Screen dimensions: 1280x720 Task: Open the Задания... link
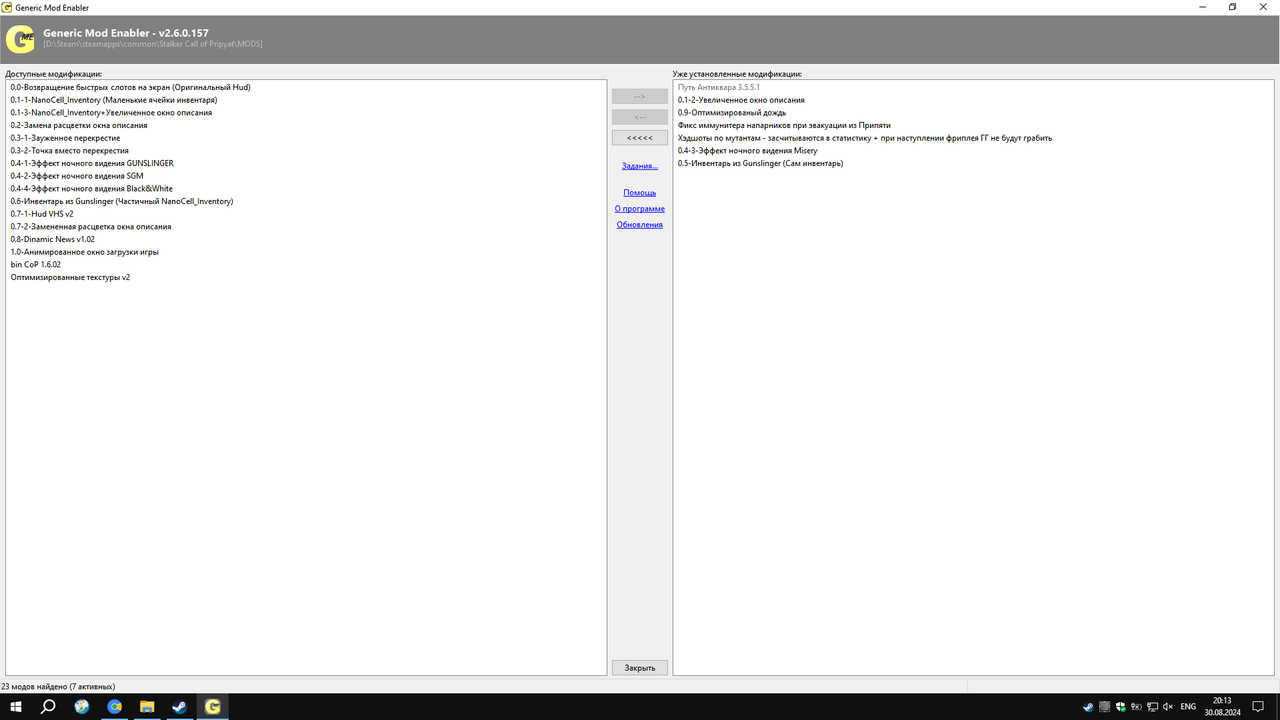click(x=640, y=166)
